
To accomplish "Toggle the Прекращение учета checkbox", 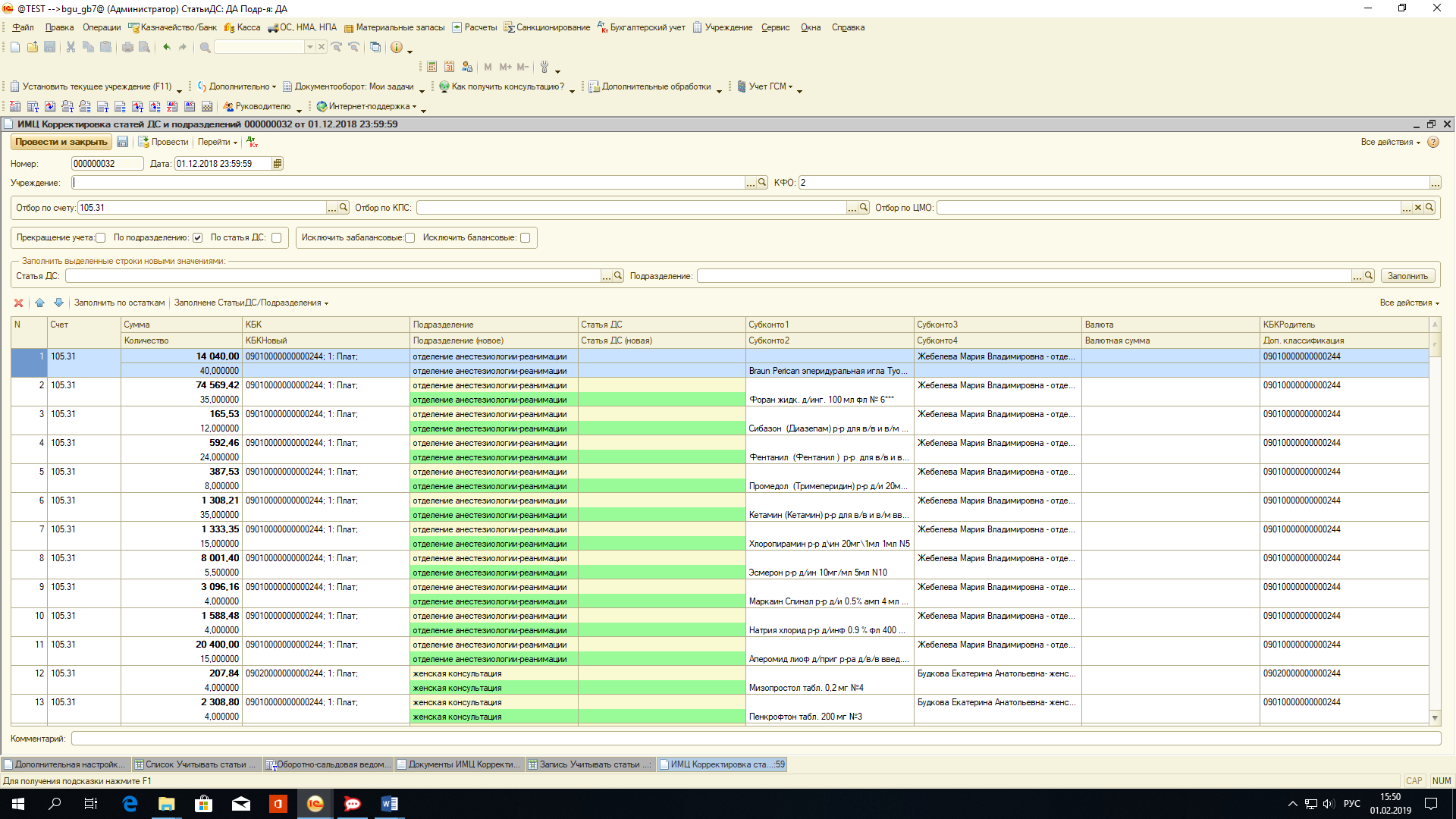I will [x=100, y=238].
